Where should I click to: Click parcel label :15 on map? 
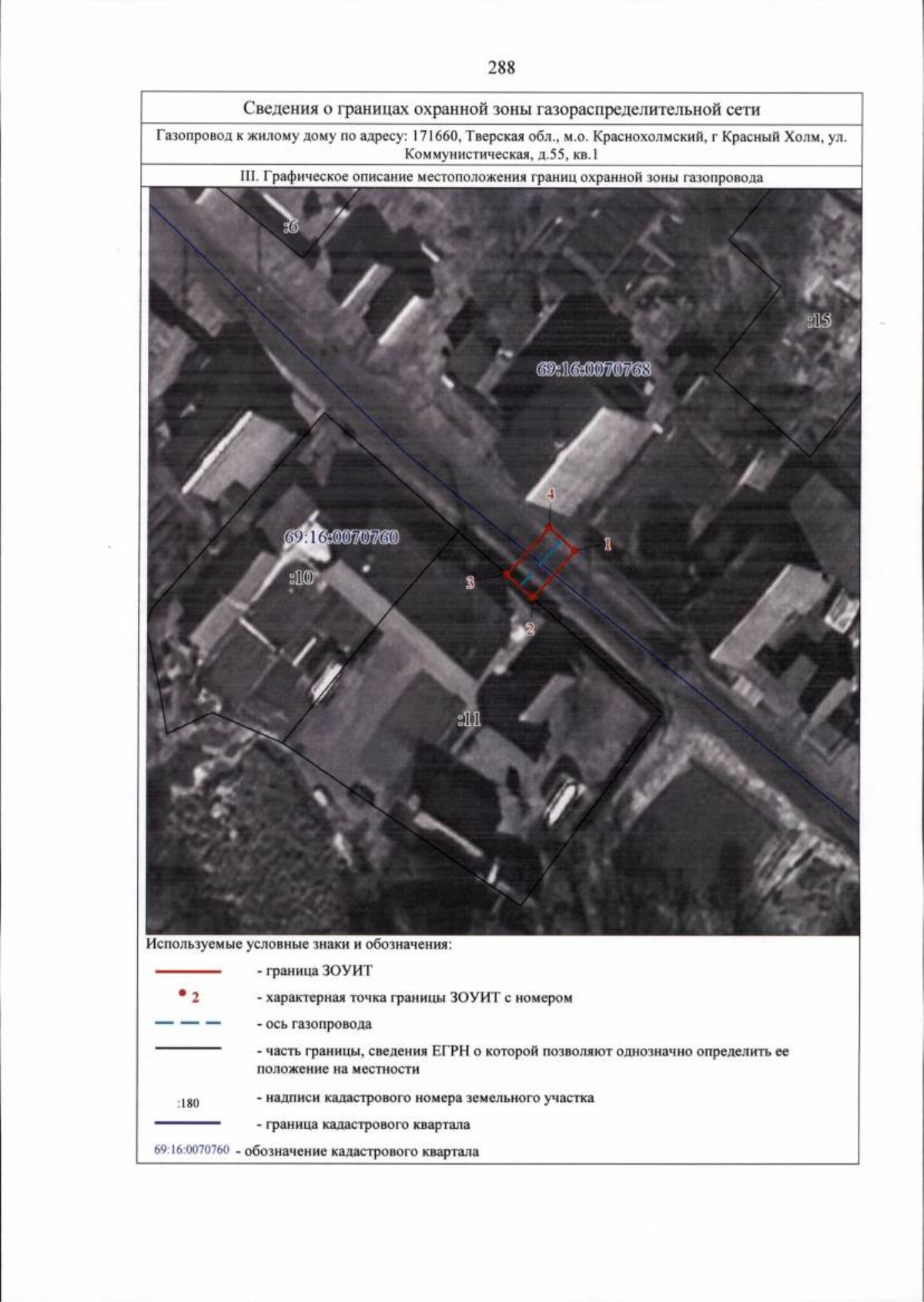click(819, 320)
